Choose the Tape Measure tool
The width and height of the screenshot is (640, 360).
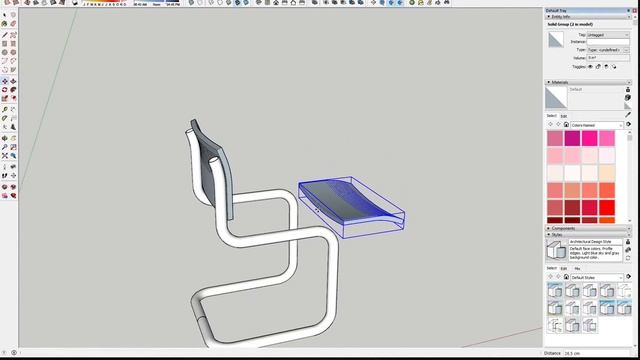(x=4, y=109)
